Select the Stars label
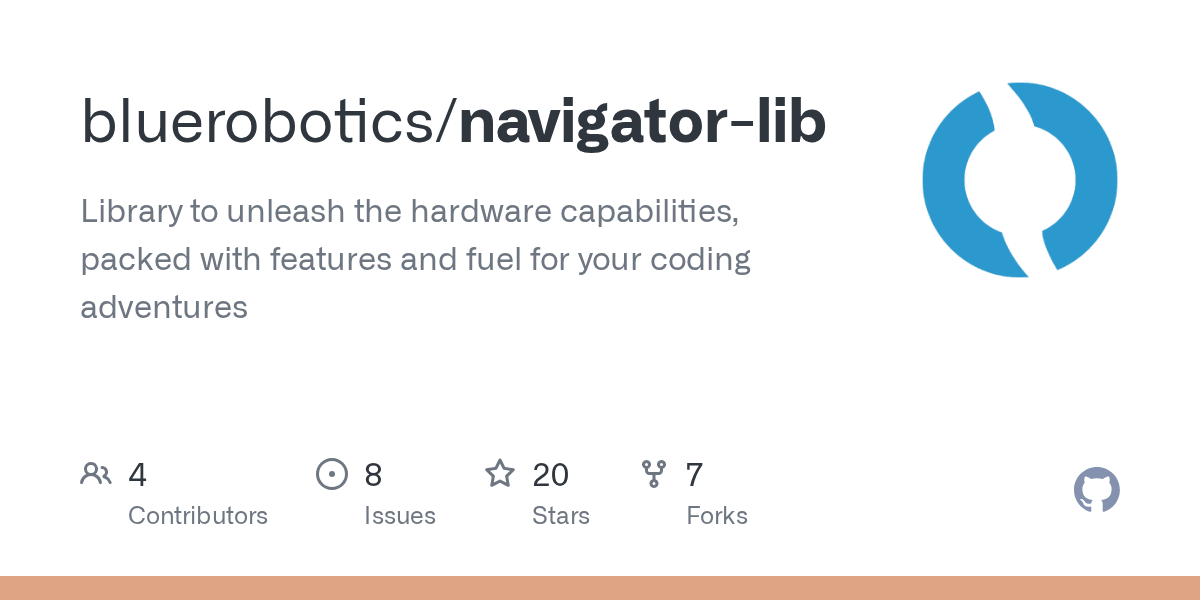The width and height of the screenshot is (1200, 600). coord(561,516)
